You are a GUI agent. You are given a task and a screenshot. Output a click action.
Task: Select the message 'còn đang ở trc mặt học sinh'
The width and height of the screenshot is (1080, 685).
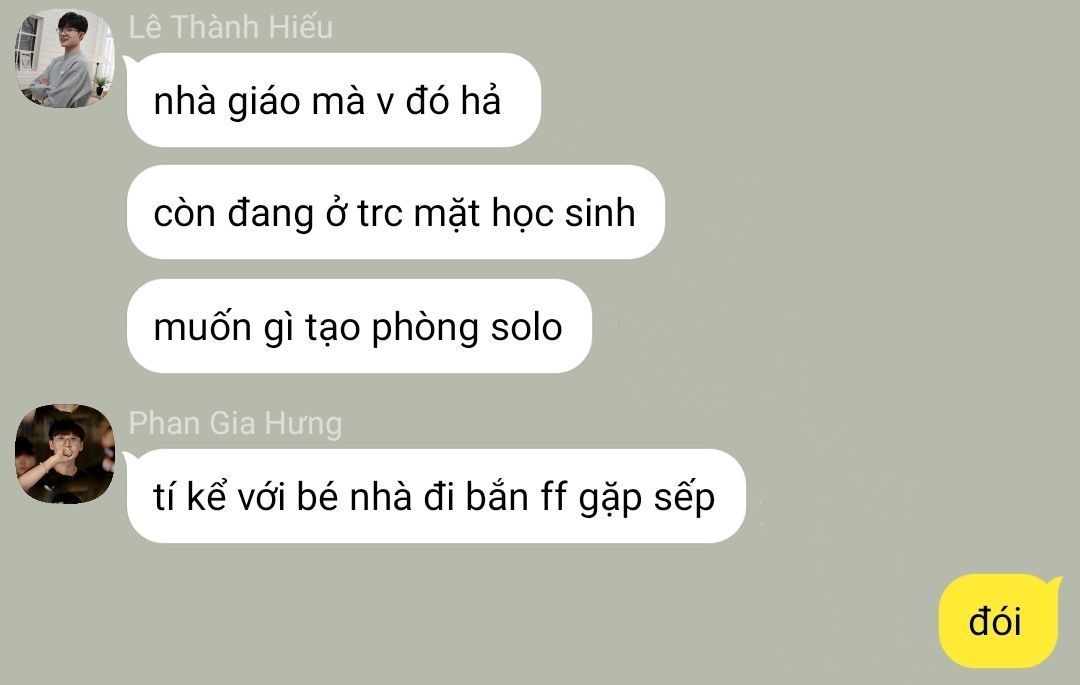395,212
